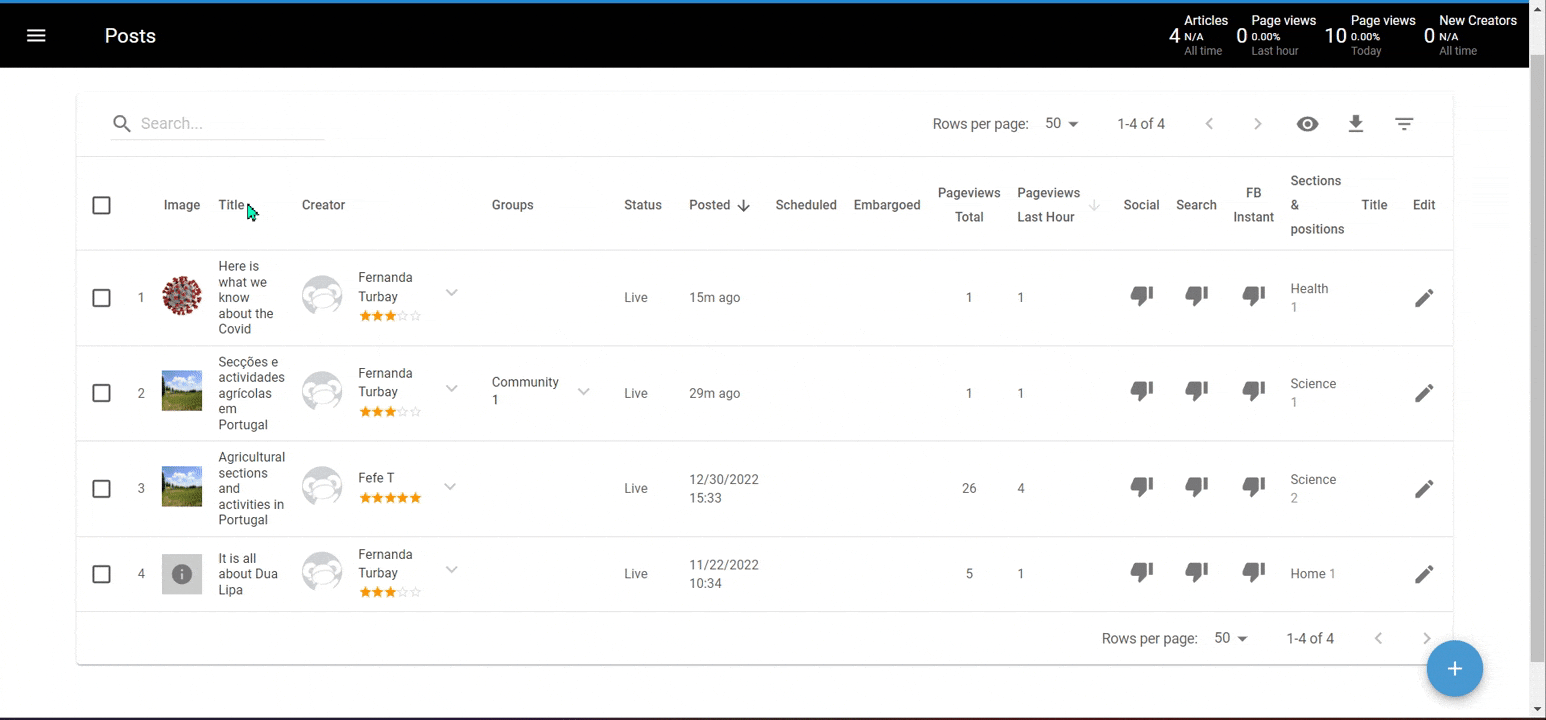Open the hamburger navigation menu
This screenshot has width=1546, height=720.
pyautogui.click(x=36, y=36)
